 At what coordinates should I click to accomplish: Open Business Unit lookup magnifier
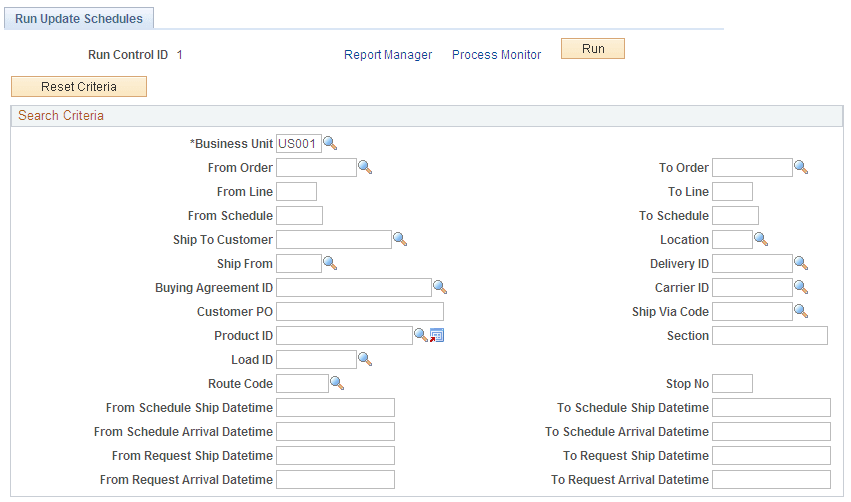pos(330,143)
